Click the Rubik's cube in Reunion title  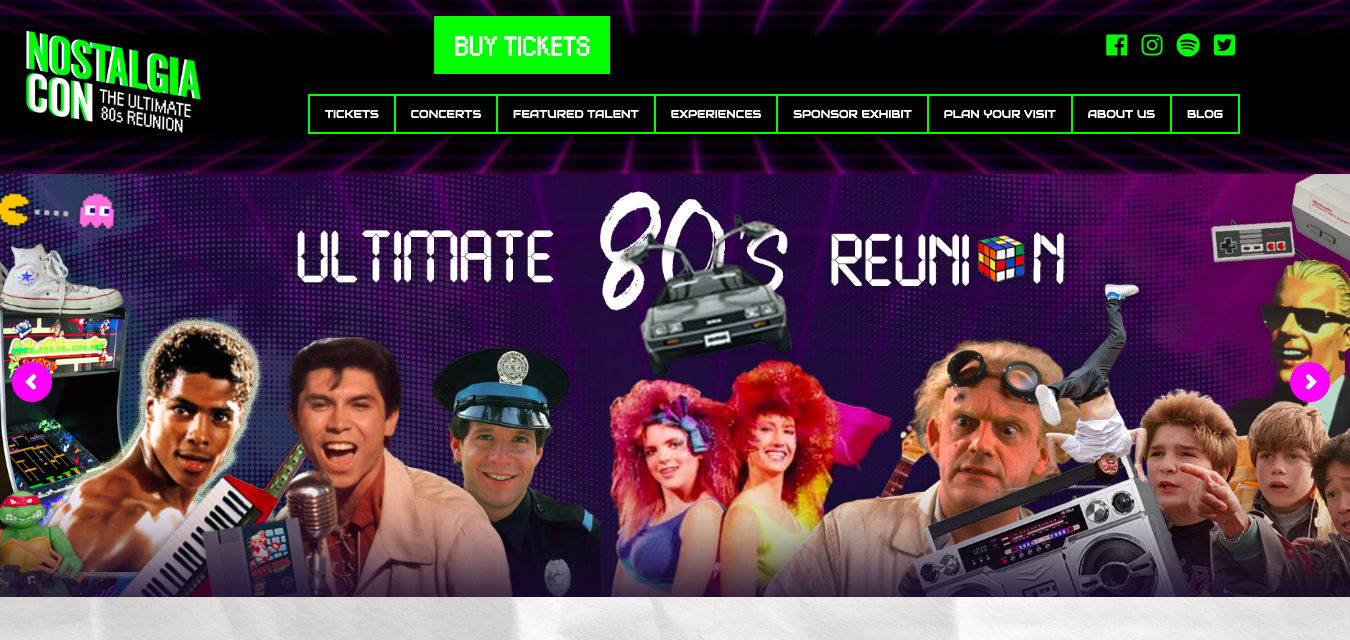pos(1003,259)
